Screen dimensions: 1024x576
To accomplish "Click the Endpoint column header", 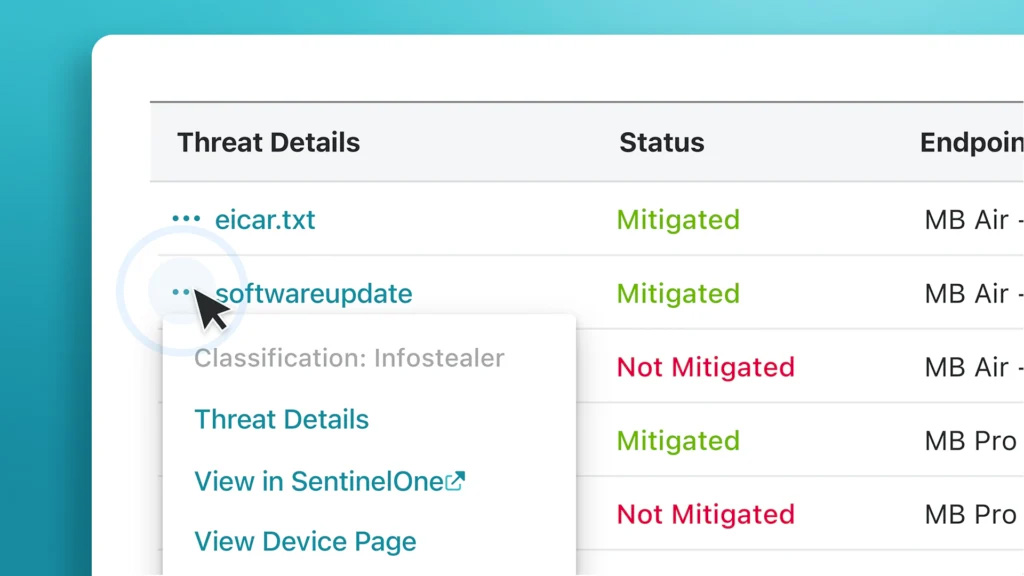I will [x=970, y=142].
